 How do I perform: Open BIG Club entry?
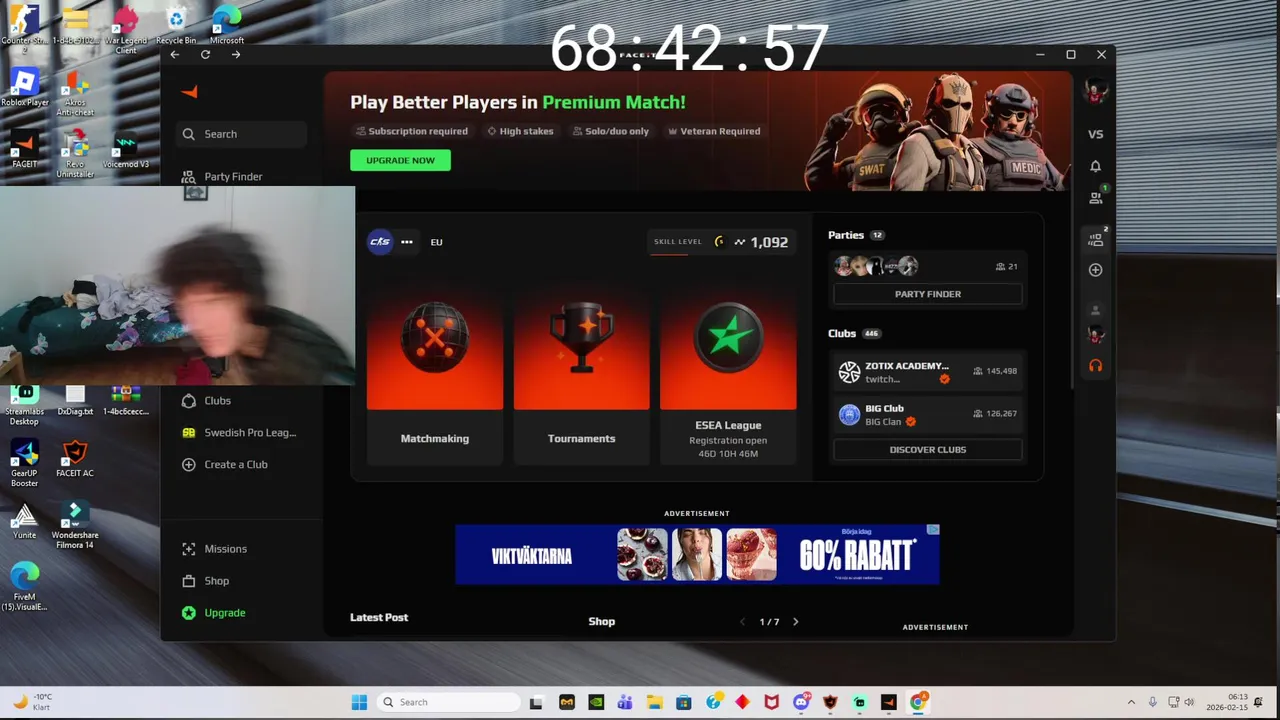928,415
